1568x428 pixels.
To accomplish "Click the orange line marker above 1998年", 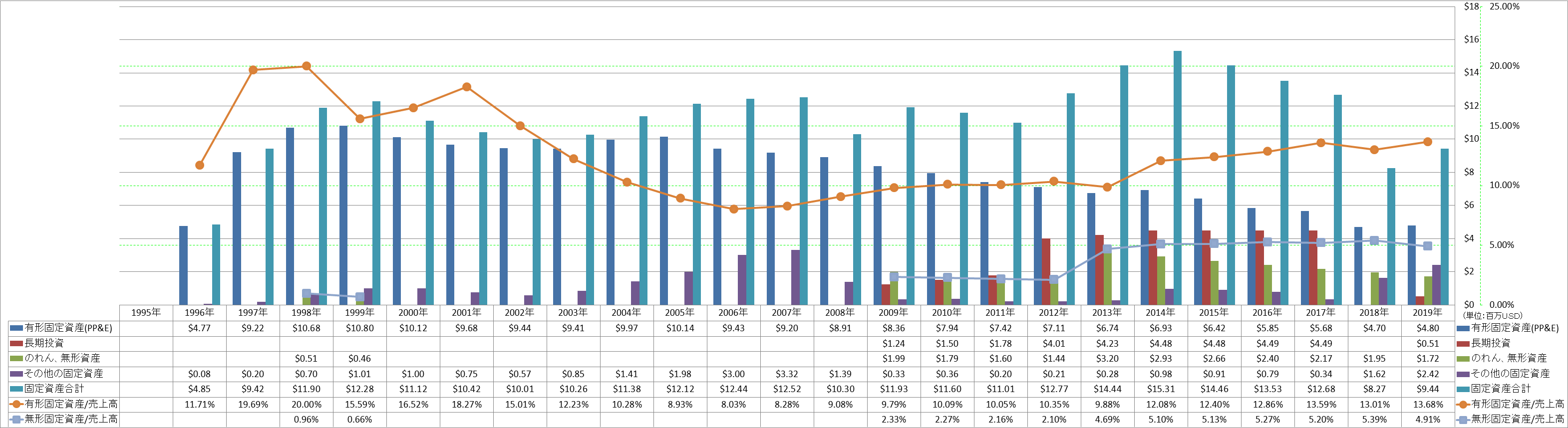I will 307,66.
